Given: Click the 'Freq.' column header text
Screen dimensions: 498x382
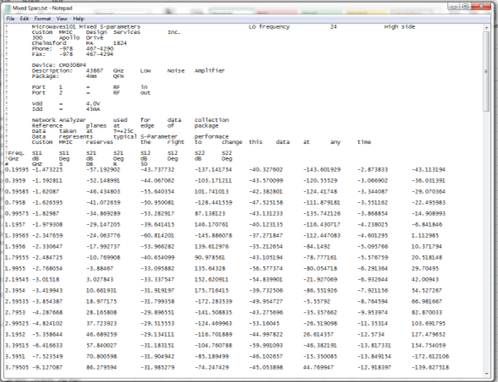Looking at the screenshot, I should coord(15,153).
